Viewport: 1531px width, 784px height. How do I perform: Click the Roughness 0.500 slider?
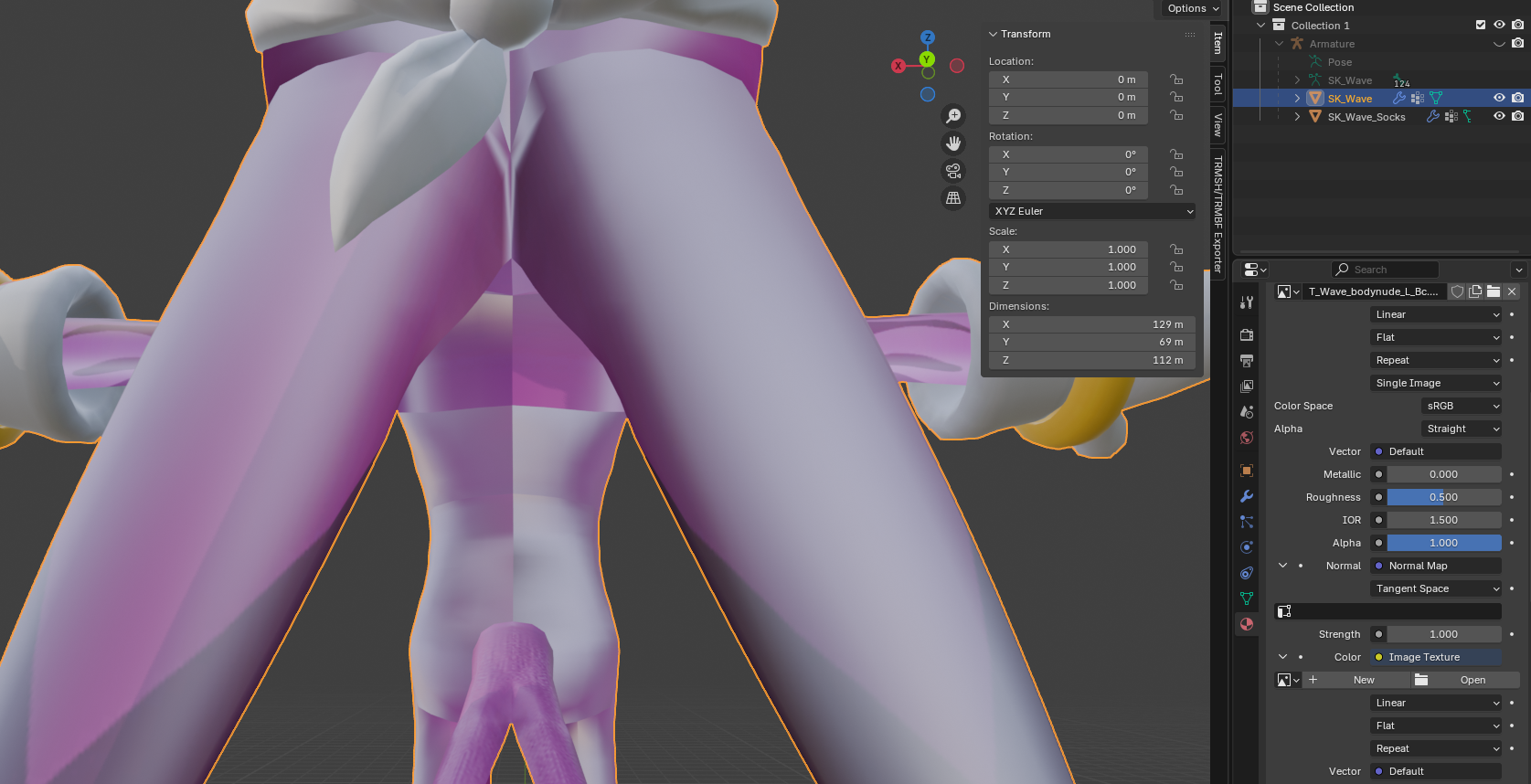1444,497
